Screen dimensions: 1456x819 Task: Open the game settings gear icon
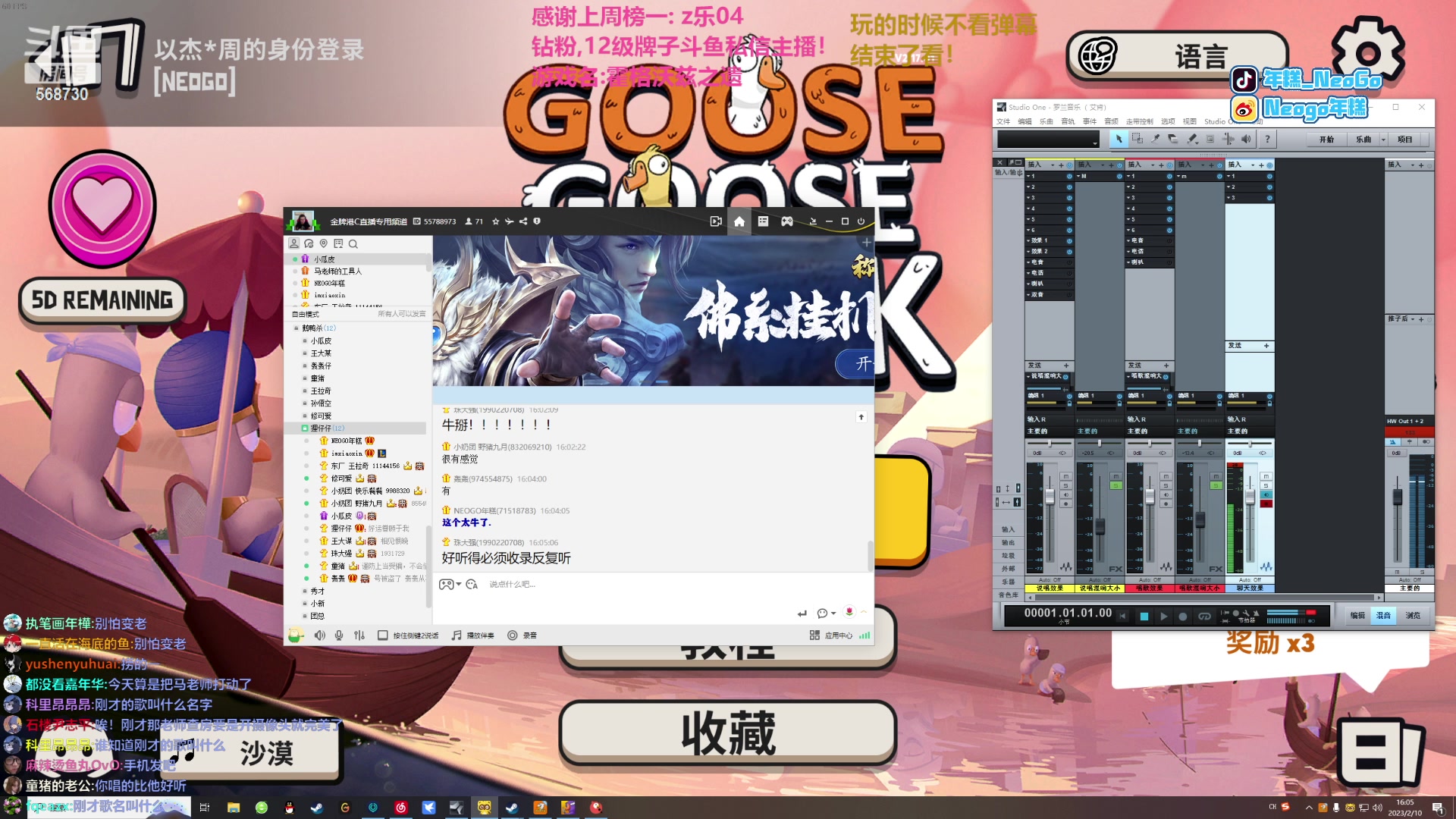[x=1367, y=54]
